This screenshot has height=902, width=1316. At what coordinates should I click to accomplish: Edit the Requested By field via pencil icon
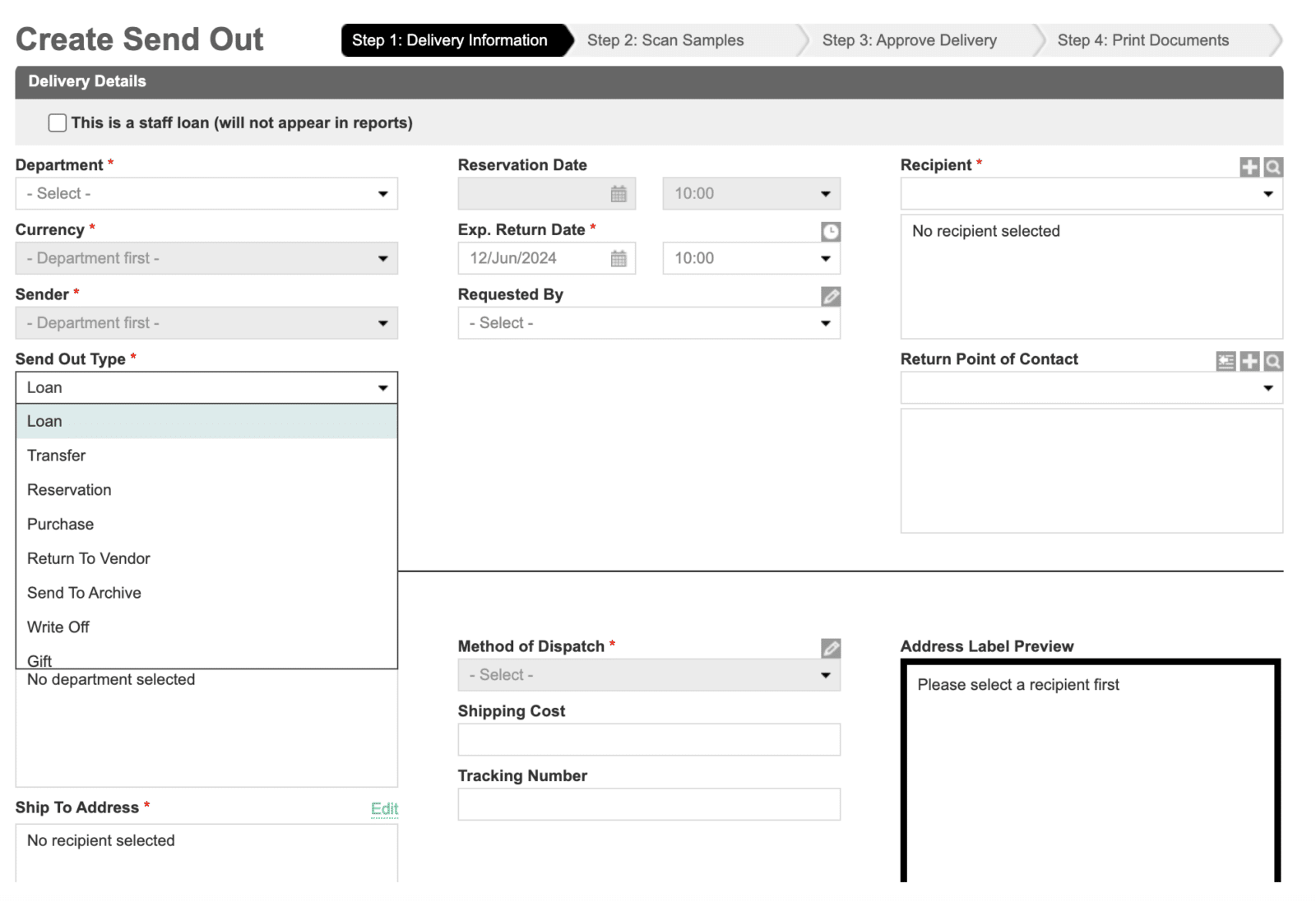[832, 296]
